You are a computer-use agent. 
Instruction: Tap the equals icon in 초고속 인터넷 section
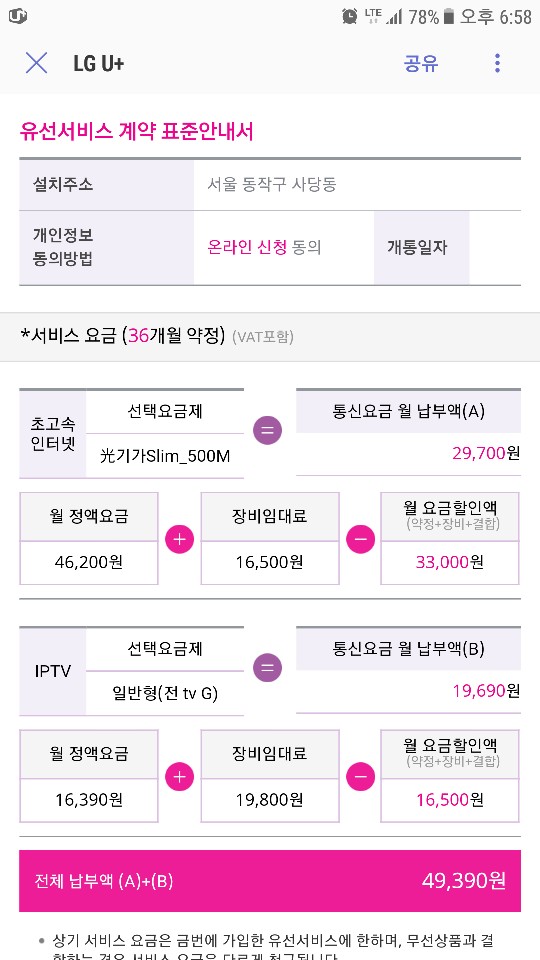(268, 430)
